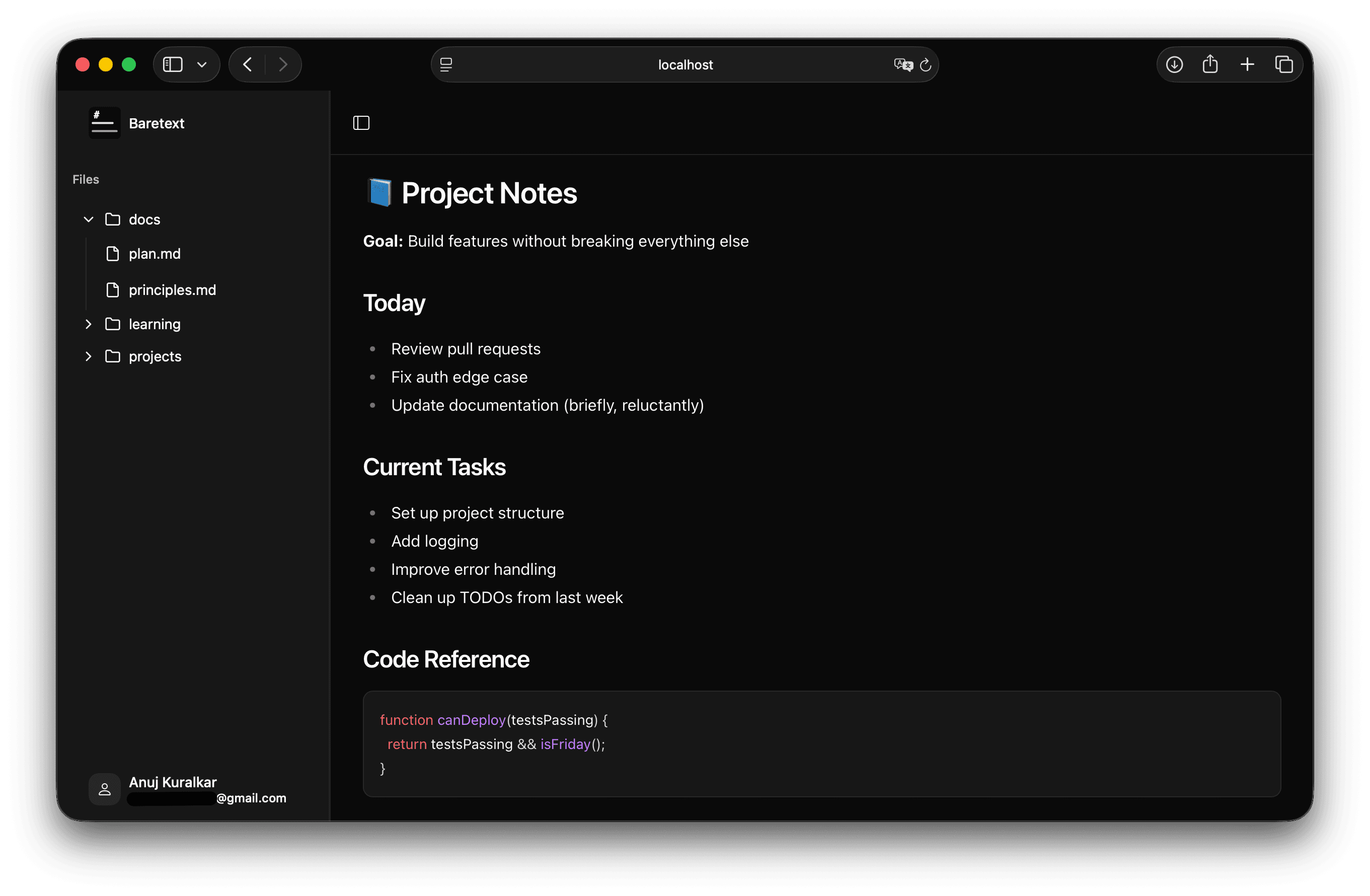Click the Baretext app logo icon
1370x896 pixels.
tap(104, 123)
